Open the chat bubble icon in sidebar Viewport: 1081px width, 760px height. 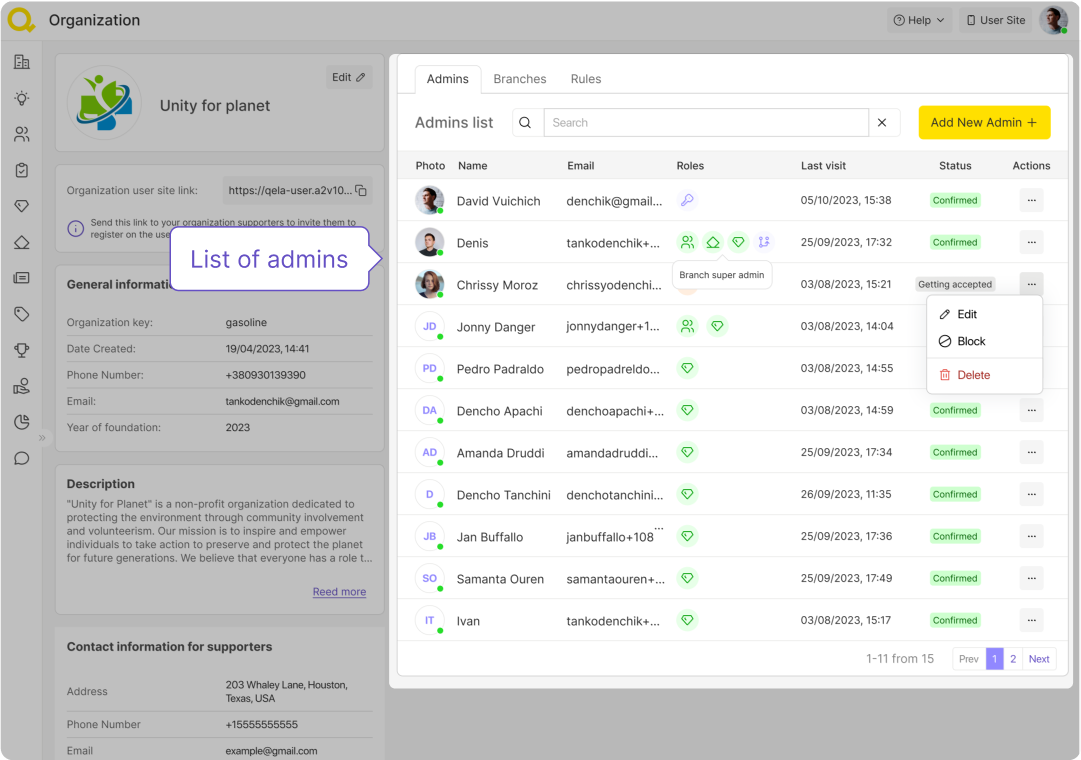pos(21,459)
